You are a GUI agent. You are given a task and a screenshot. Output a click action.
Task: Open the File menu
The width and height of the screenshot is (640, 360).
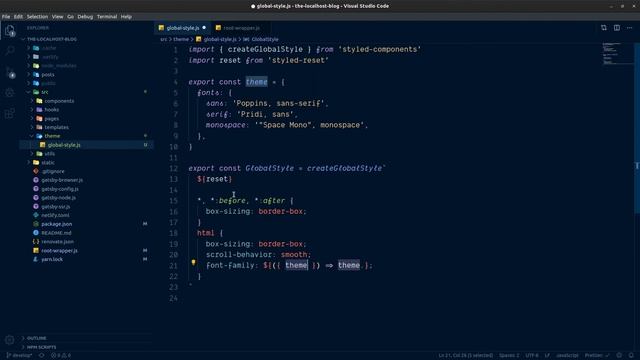tap(6, 17)
